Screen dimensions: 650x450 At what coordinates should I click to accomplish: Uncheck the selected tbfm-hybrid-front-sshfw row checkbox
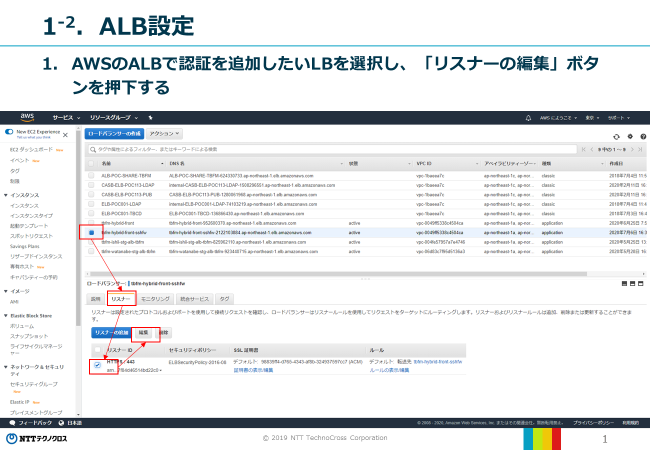coord(91,232)
